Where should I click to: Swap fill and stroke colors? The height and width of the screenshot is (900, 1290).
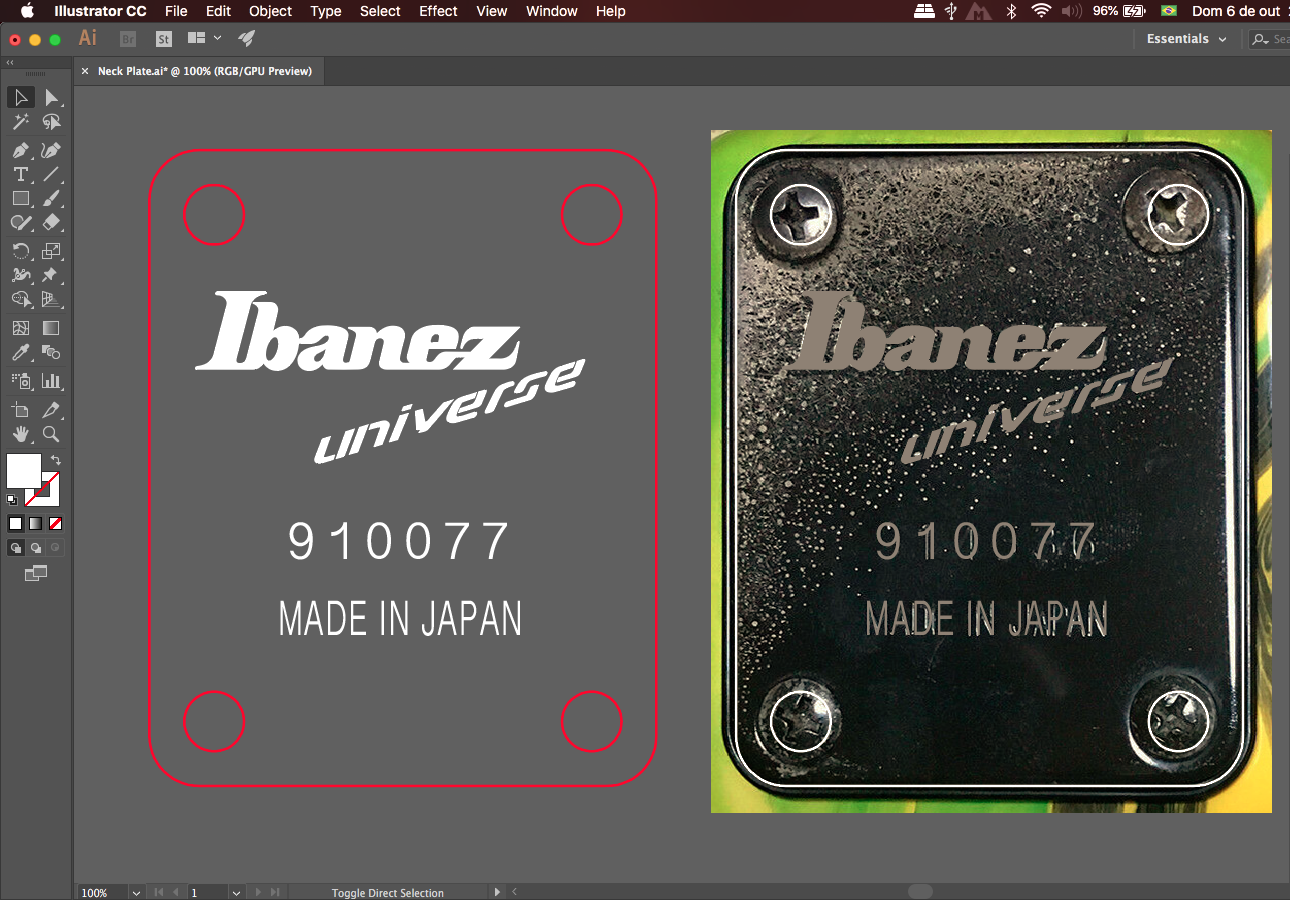tap(56, 459)
